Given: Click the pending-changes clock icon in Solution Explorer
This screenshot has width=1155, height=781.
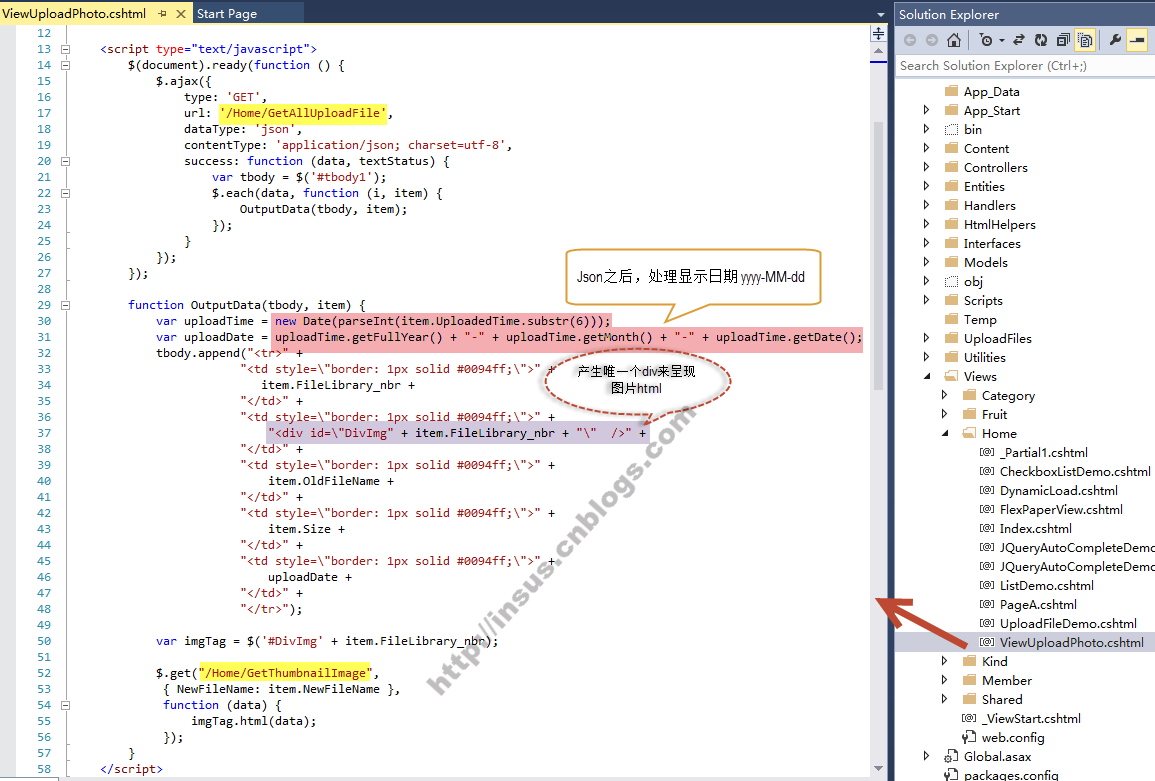Looking at the screenshot, I should (987, 41).
